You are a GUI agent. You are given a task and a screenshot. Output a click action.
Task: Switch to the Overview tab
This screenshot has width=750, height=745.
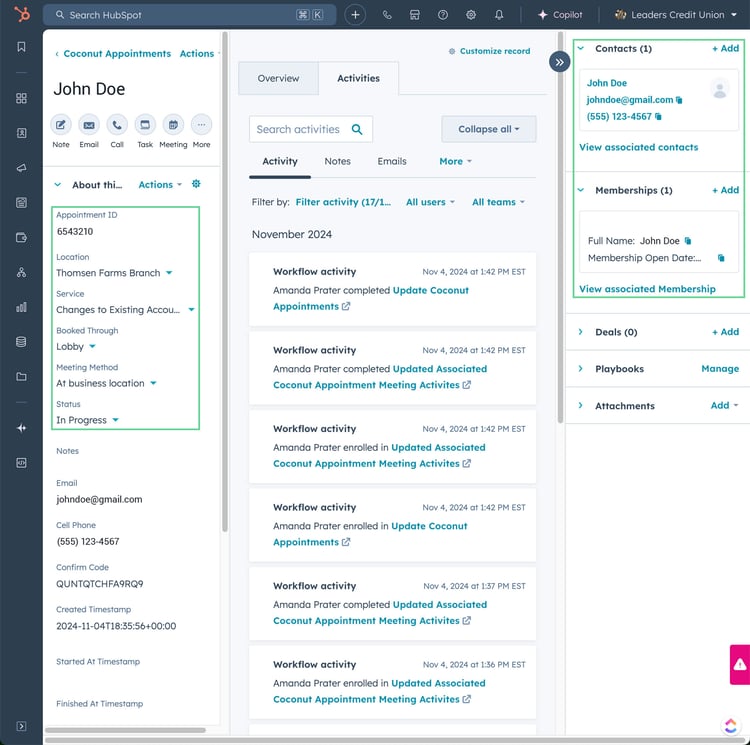click(278, 78)
